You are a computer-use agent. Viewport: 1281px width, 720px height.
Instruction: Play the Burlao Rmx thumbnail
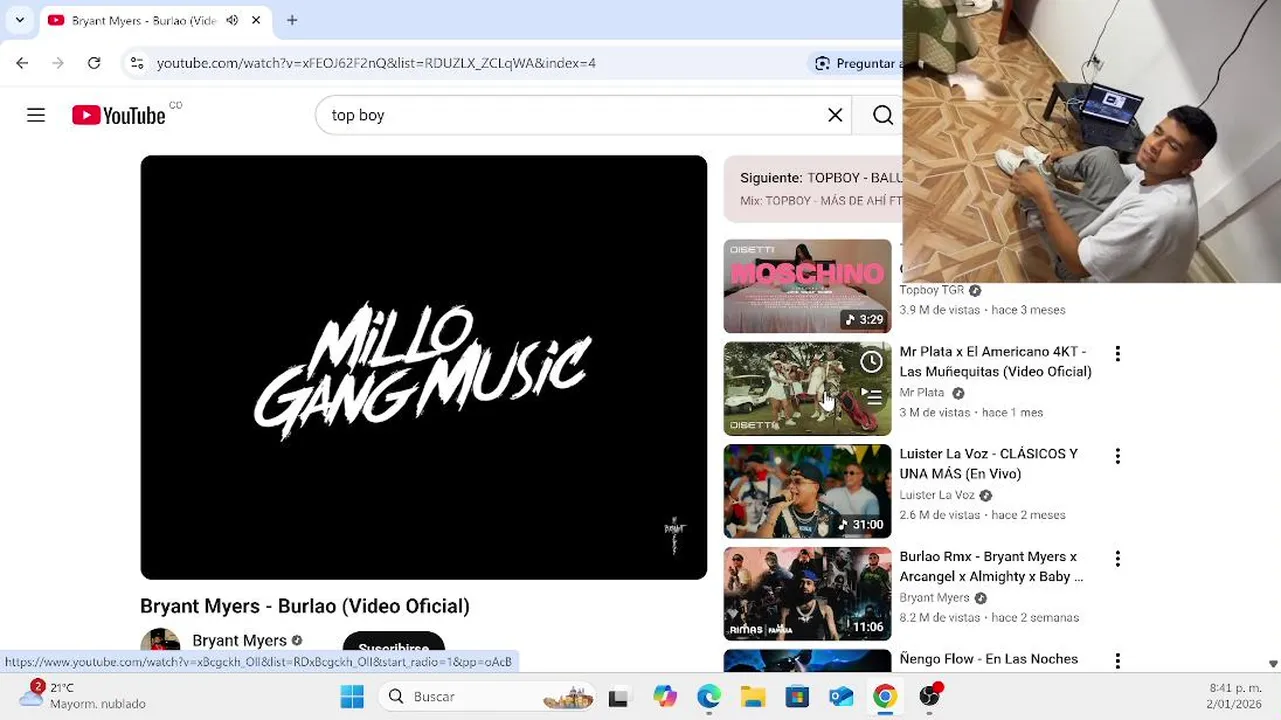[x=807, y=594]
